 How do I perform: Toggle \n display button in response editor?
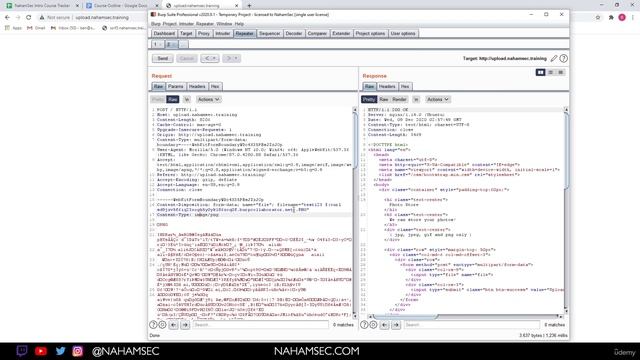coord(416,99)
